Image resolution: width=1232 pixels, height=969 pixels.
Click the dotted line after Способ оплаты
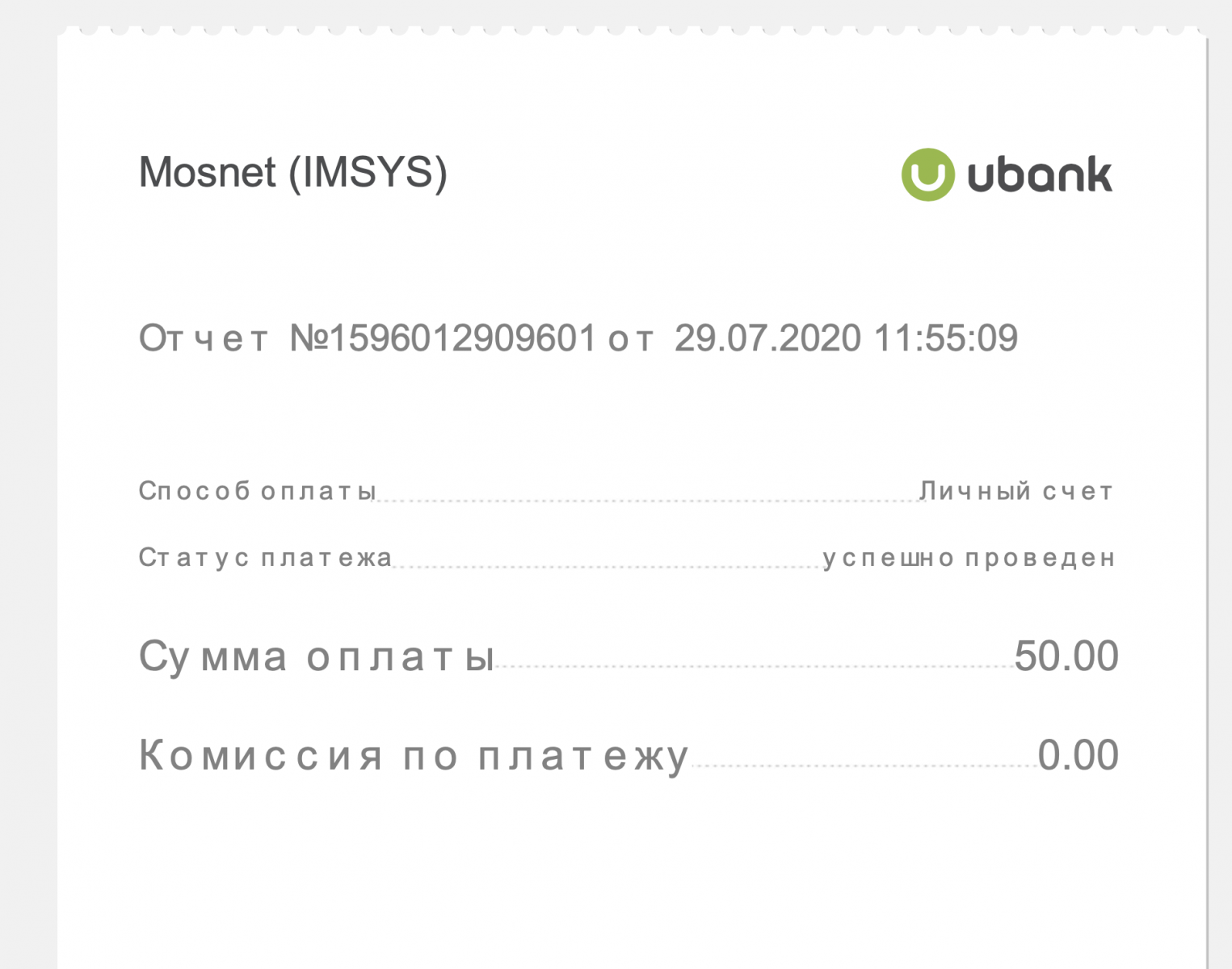(648, 501)
